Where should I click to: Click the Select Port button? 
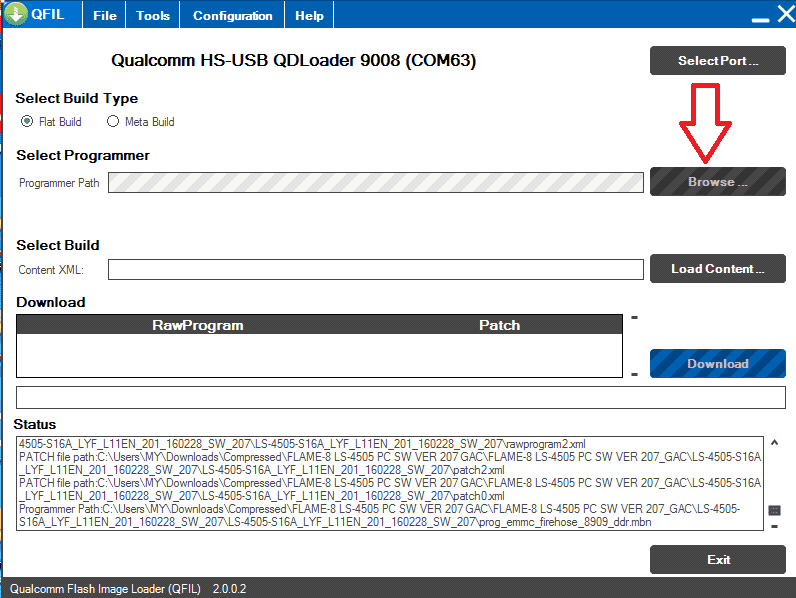[x=718, y=61]
